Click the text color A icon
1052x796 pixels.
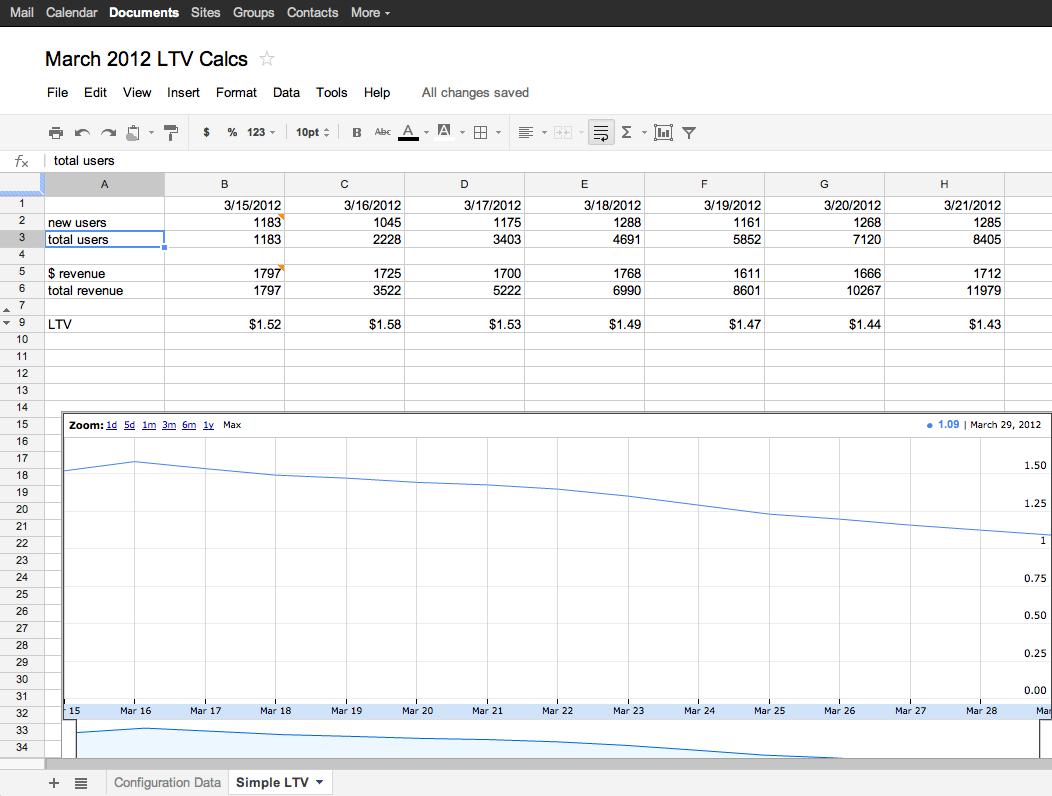(x=408, y=133)
